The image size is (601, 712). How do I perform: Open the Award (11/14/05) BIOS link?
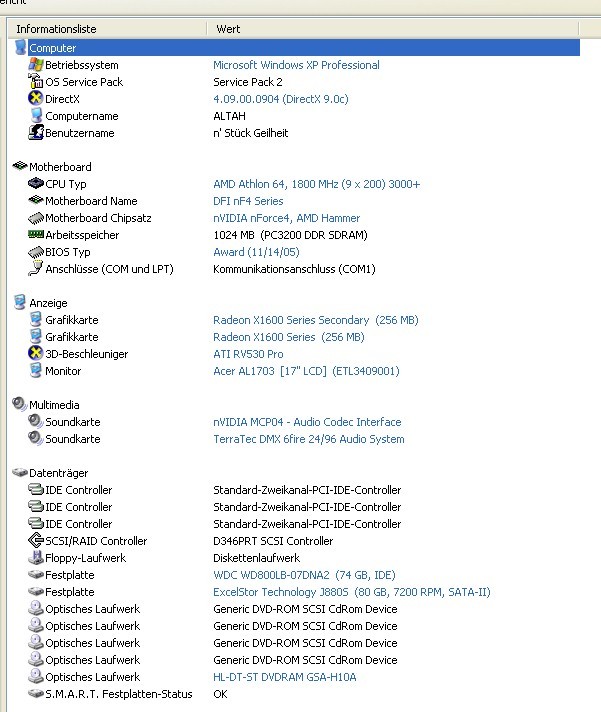[x=256, y=252]
